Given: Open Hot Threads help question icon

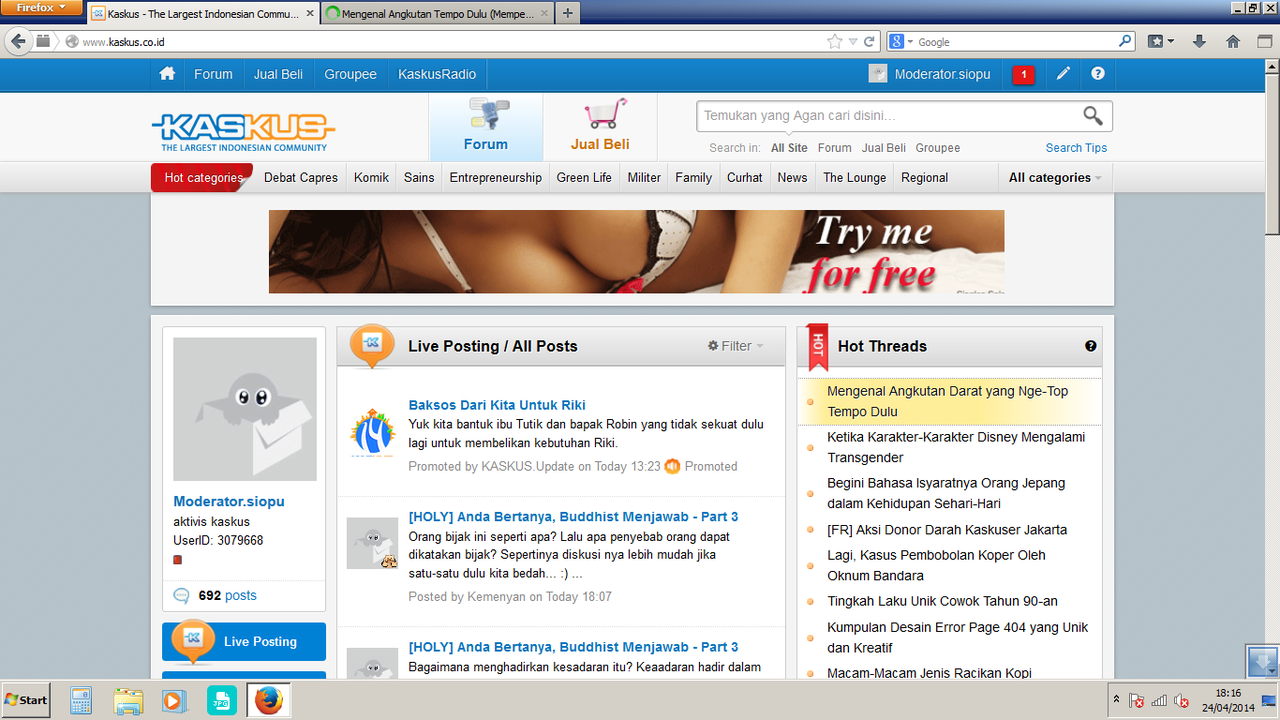Looking at the screenshot, I should (1091, 346).
